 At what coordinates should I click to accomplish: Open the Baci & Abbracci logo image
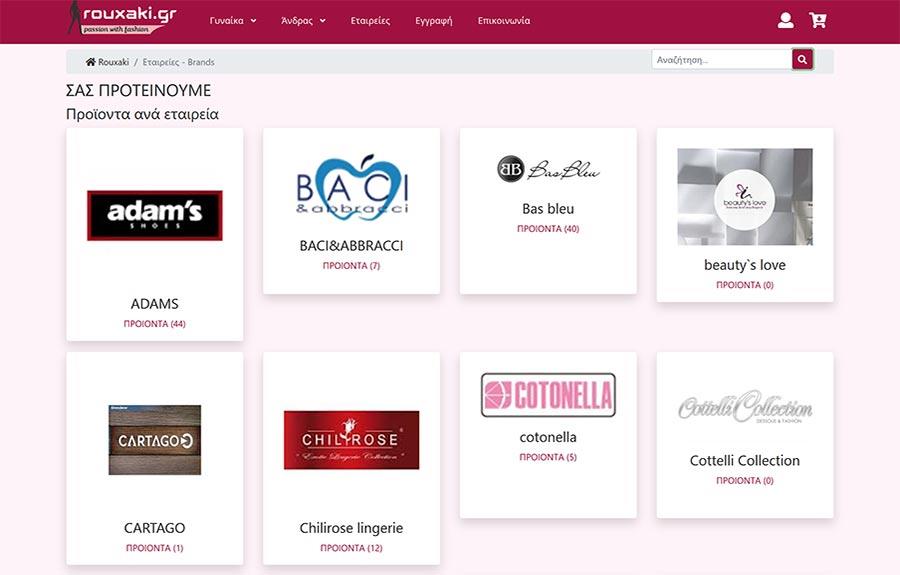tap(352, 188)
